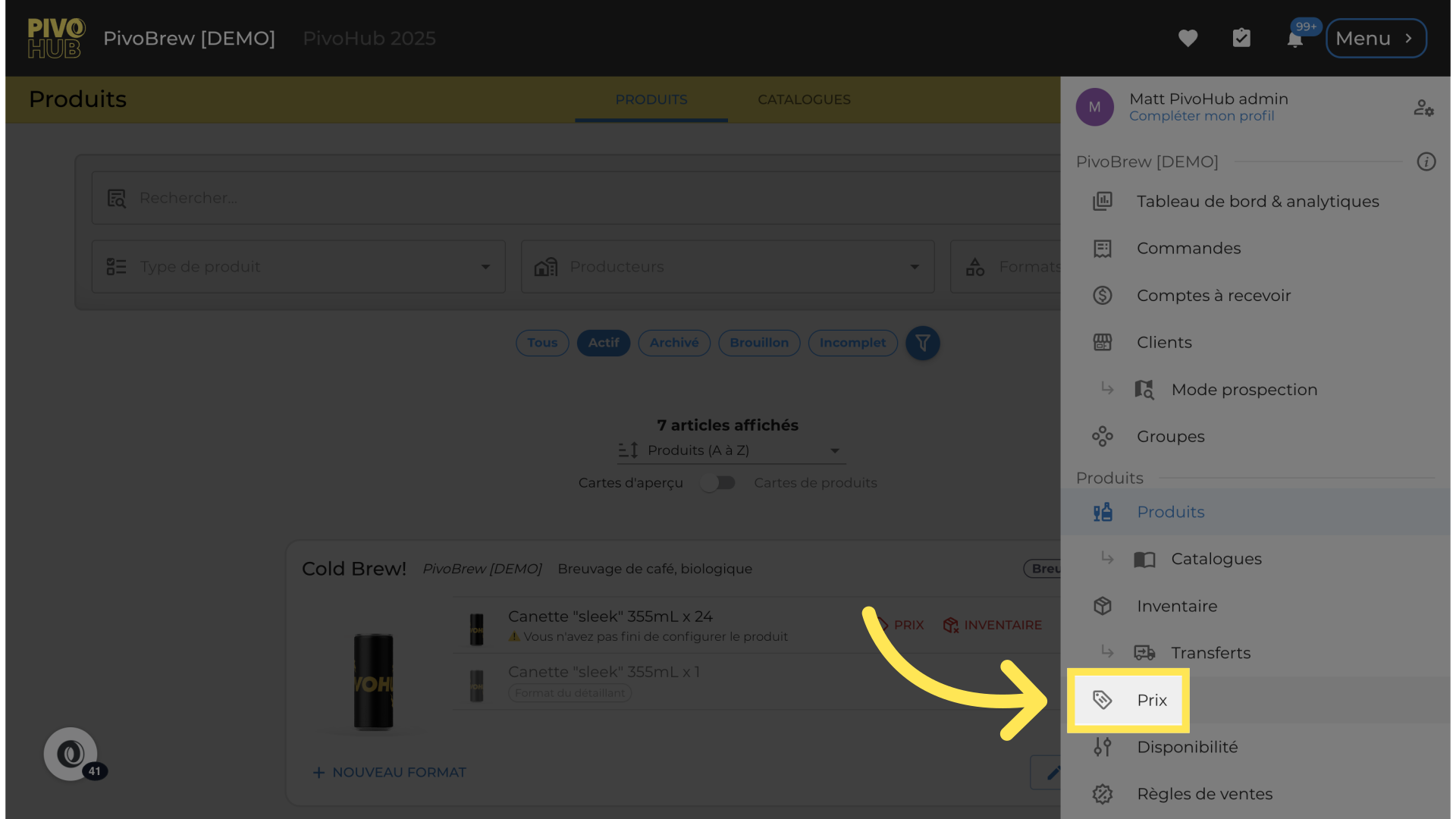
Task: Open the Menu button
Action: 1376,38
